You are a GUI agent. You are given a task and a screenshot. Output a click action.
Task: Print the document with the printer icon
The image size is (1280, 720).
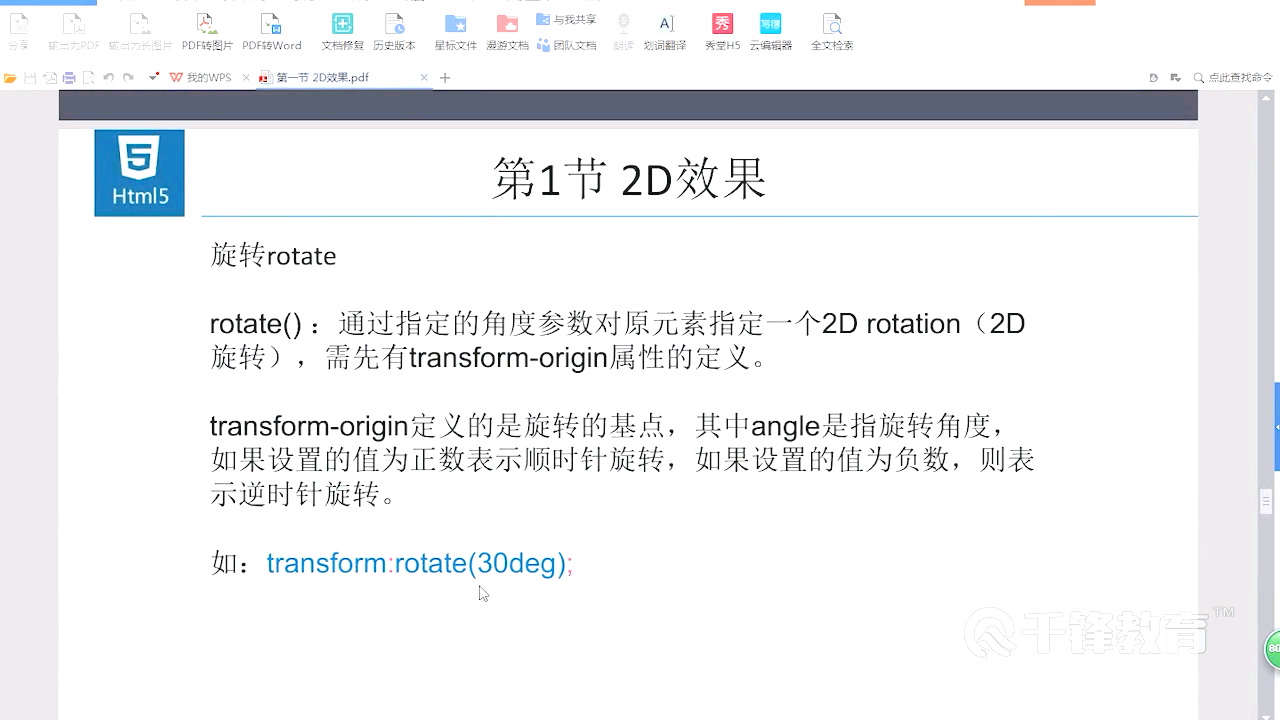coord(69,76)
